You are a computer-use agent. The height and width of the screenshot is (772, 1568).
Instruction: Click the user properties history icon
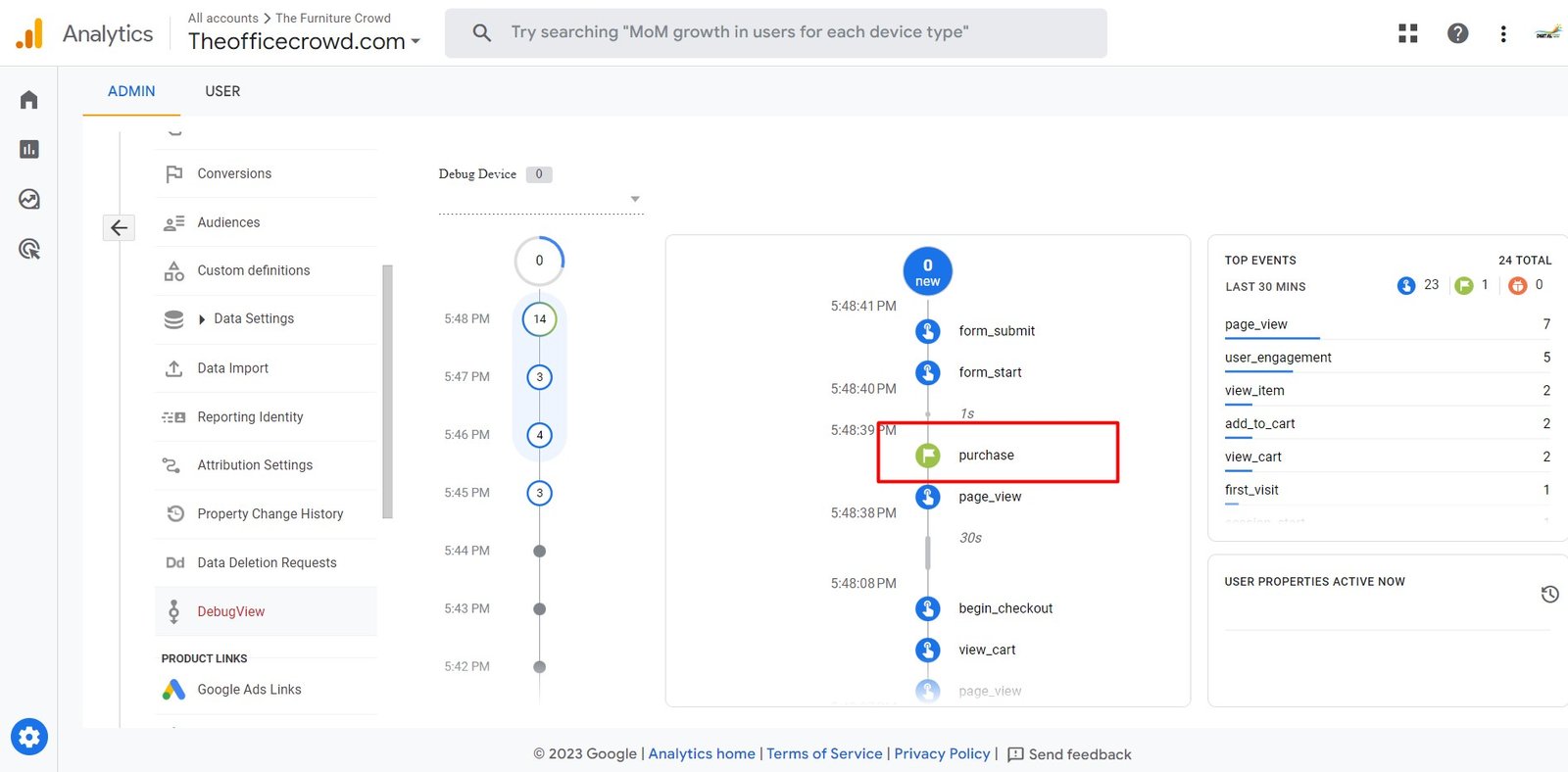click(x=1549, y=594)
